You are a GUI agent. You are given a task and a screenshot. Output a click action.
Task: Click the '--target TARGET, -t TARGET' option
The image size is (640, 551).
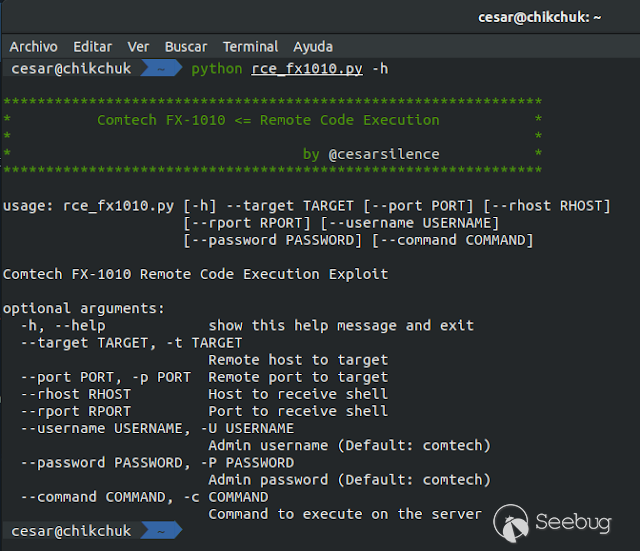tap(131, 343)
